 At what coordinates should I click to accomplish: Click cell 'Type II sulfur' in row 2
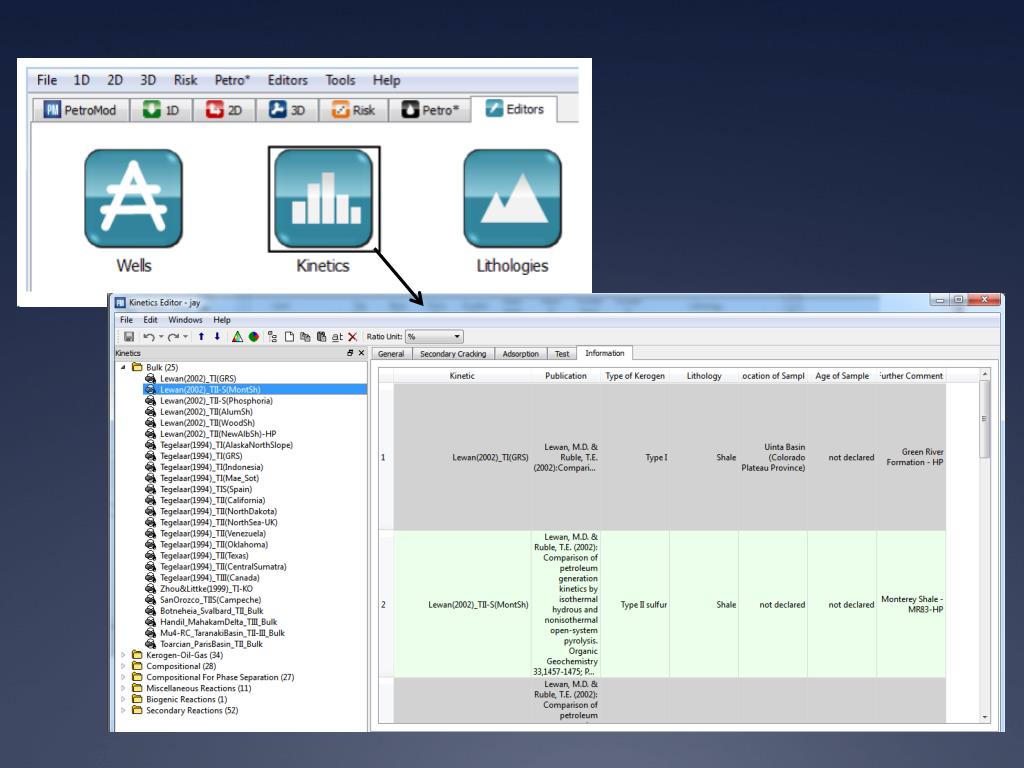[x=635, y=604]
